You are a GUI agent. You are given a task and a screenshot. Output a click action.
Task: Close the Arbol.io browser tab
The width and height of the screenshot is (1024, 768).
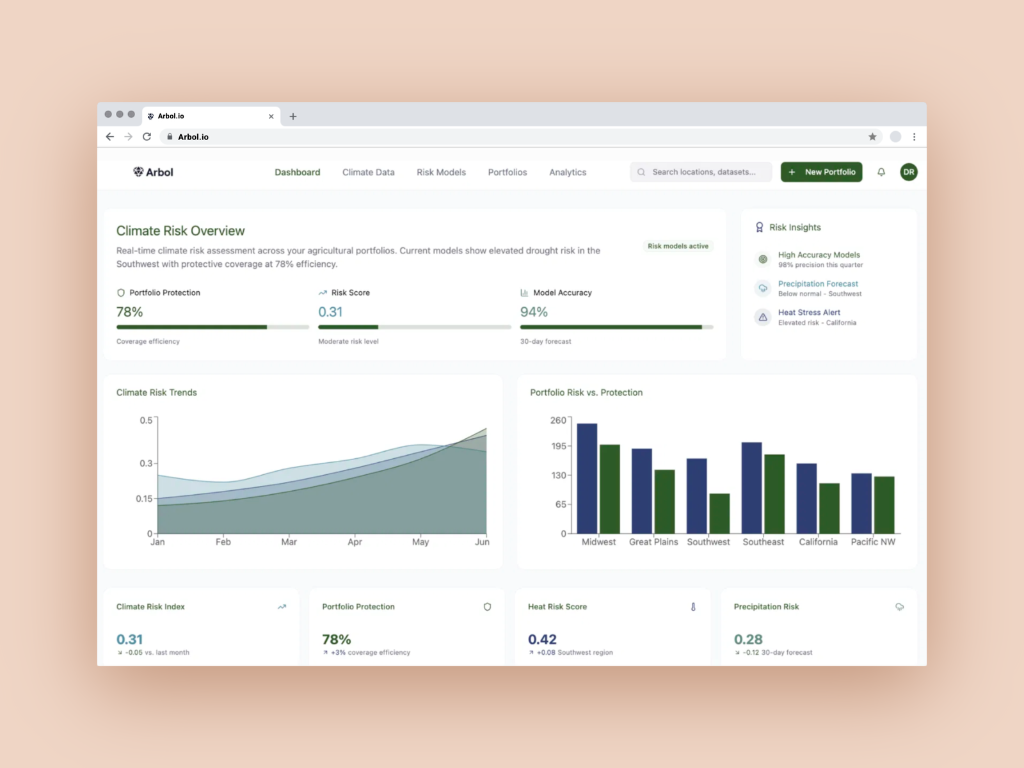coord(271,116)
